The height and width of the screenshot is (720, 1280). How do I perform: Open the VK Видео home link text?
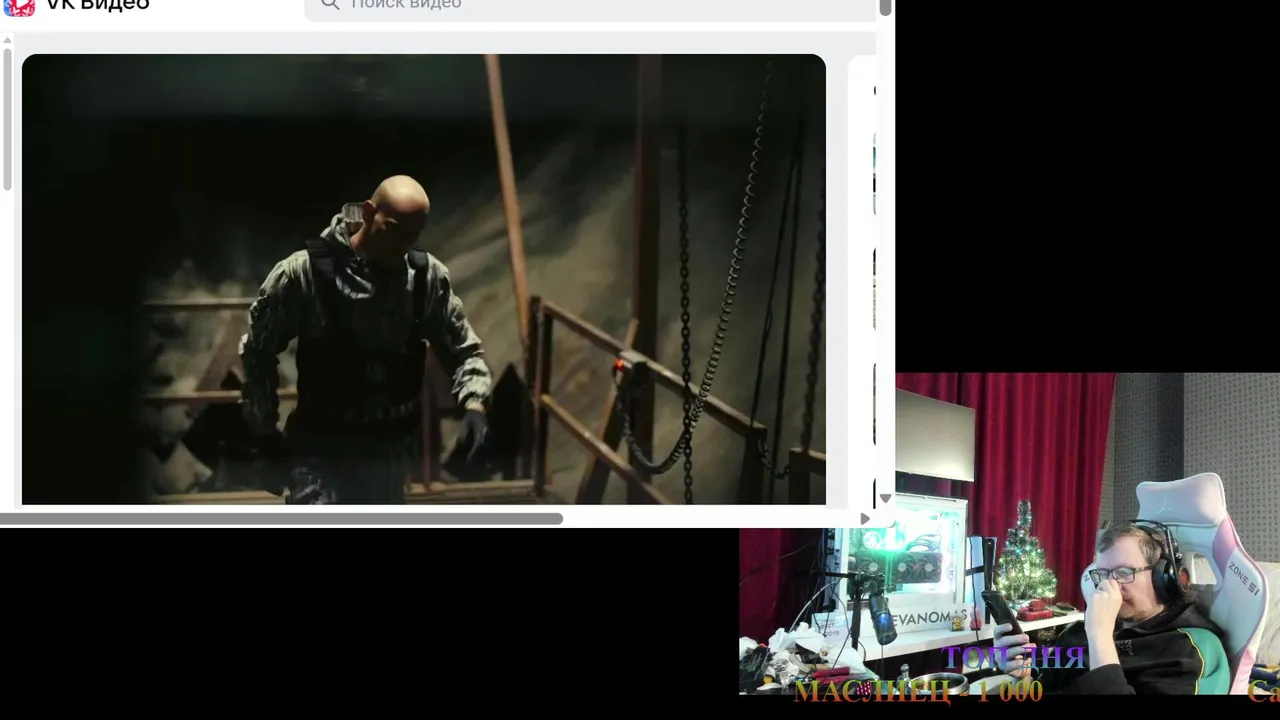(97, 5)
